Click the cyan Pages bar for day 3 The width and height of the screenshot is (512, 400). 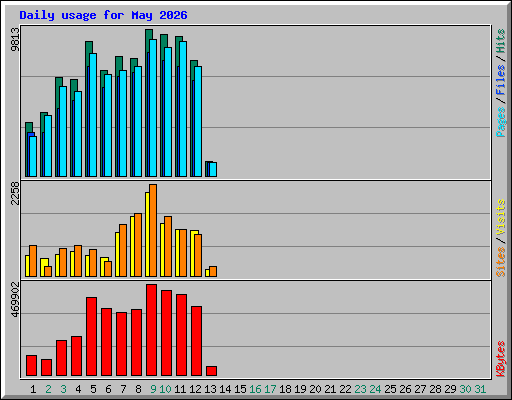[63, 131]
